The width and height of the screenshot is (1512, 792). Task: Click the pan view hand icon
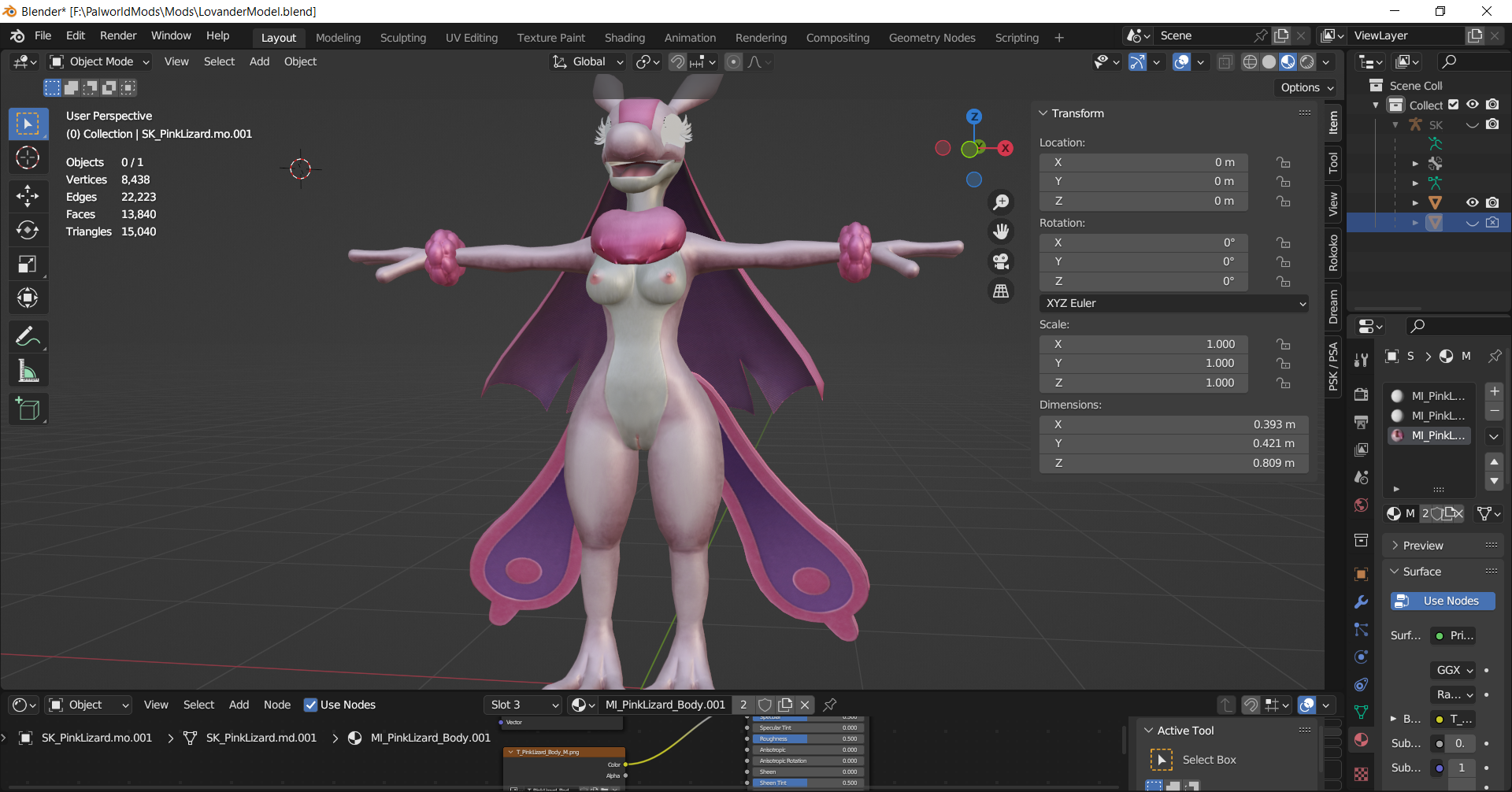(1001, 231)
